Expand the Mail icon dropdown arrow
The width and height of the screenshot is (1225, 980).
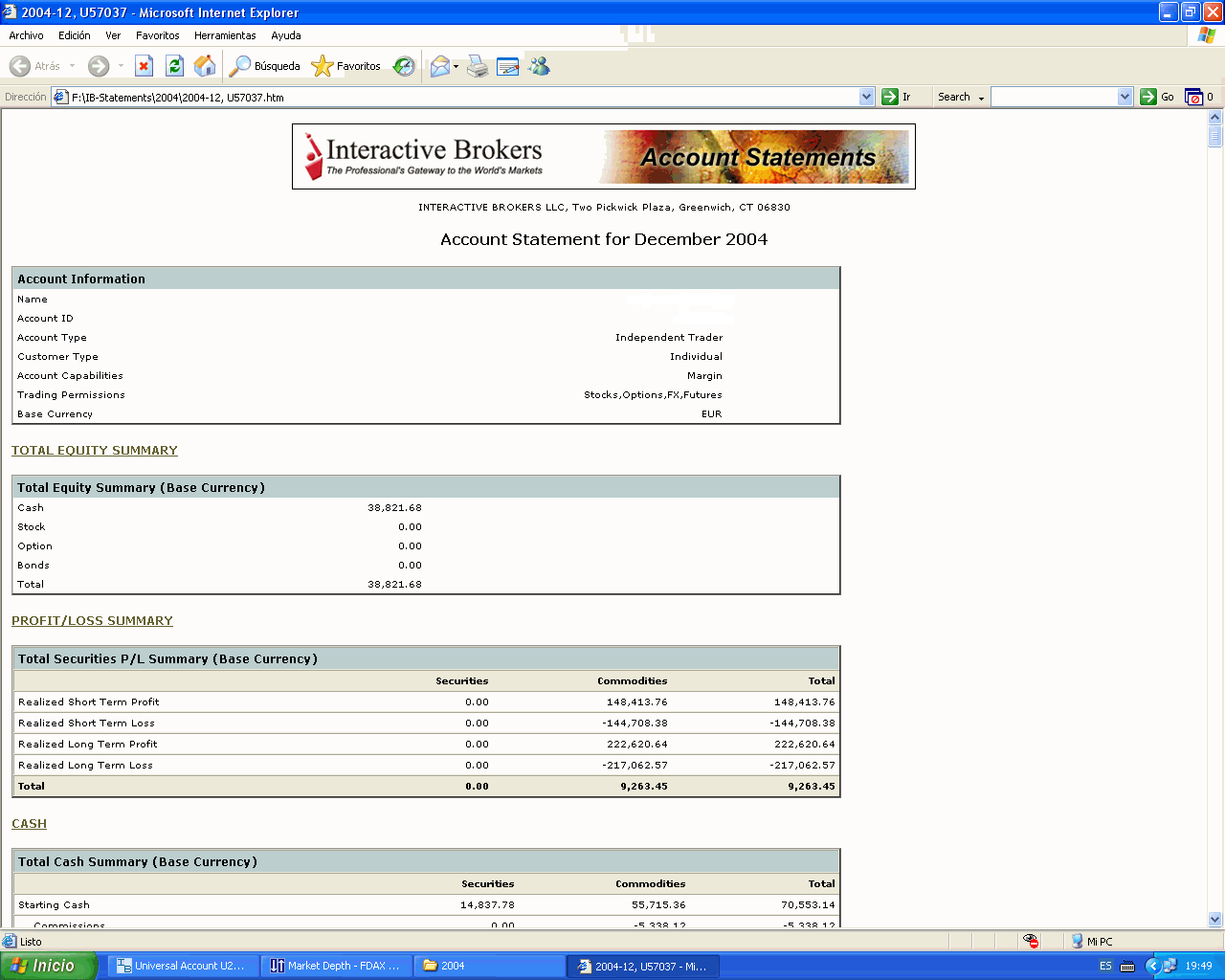(456, 66)
